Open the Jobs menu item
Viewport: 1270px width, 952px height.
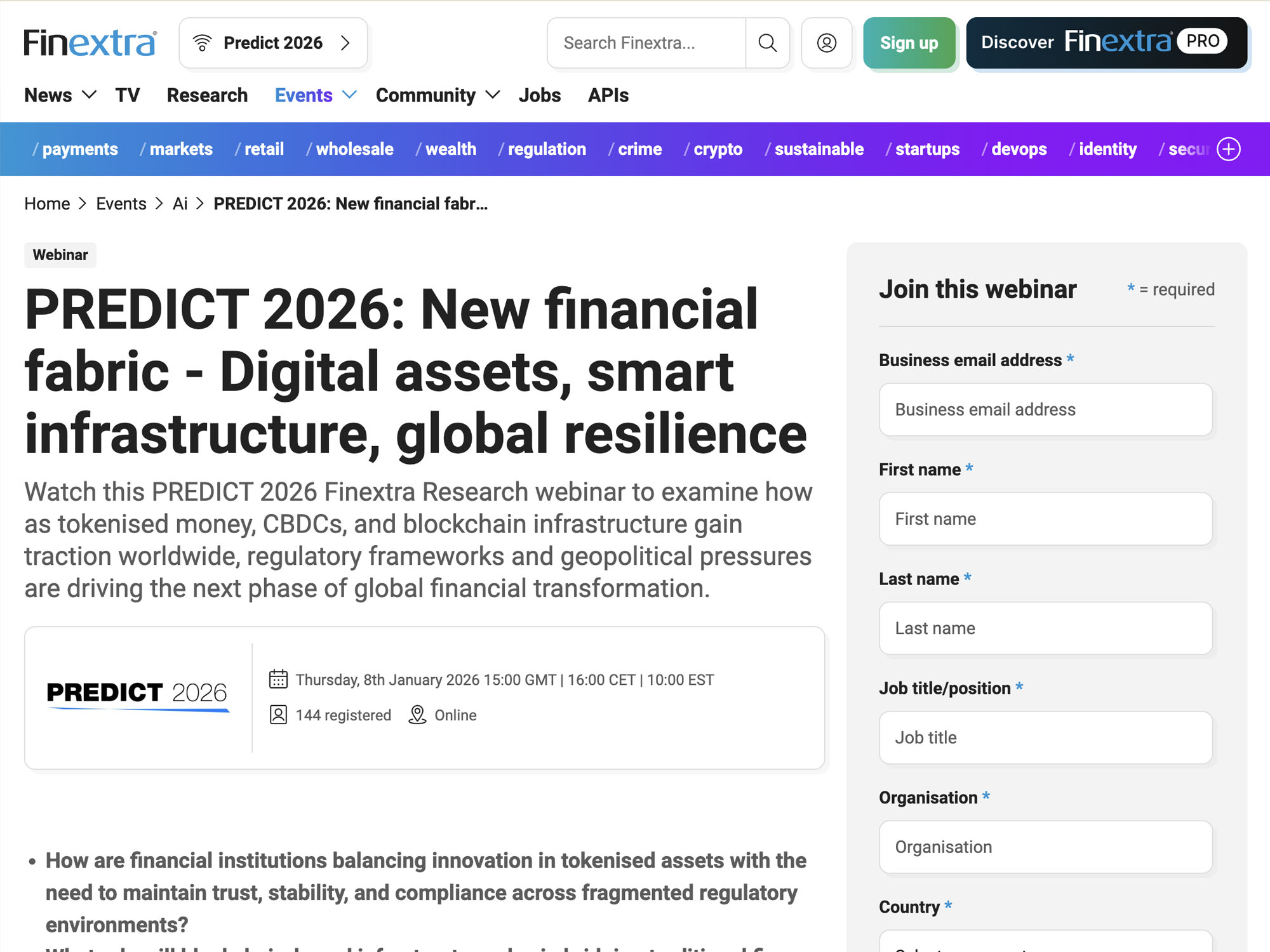[x=539, y=95]
